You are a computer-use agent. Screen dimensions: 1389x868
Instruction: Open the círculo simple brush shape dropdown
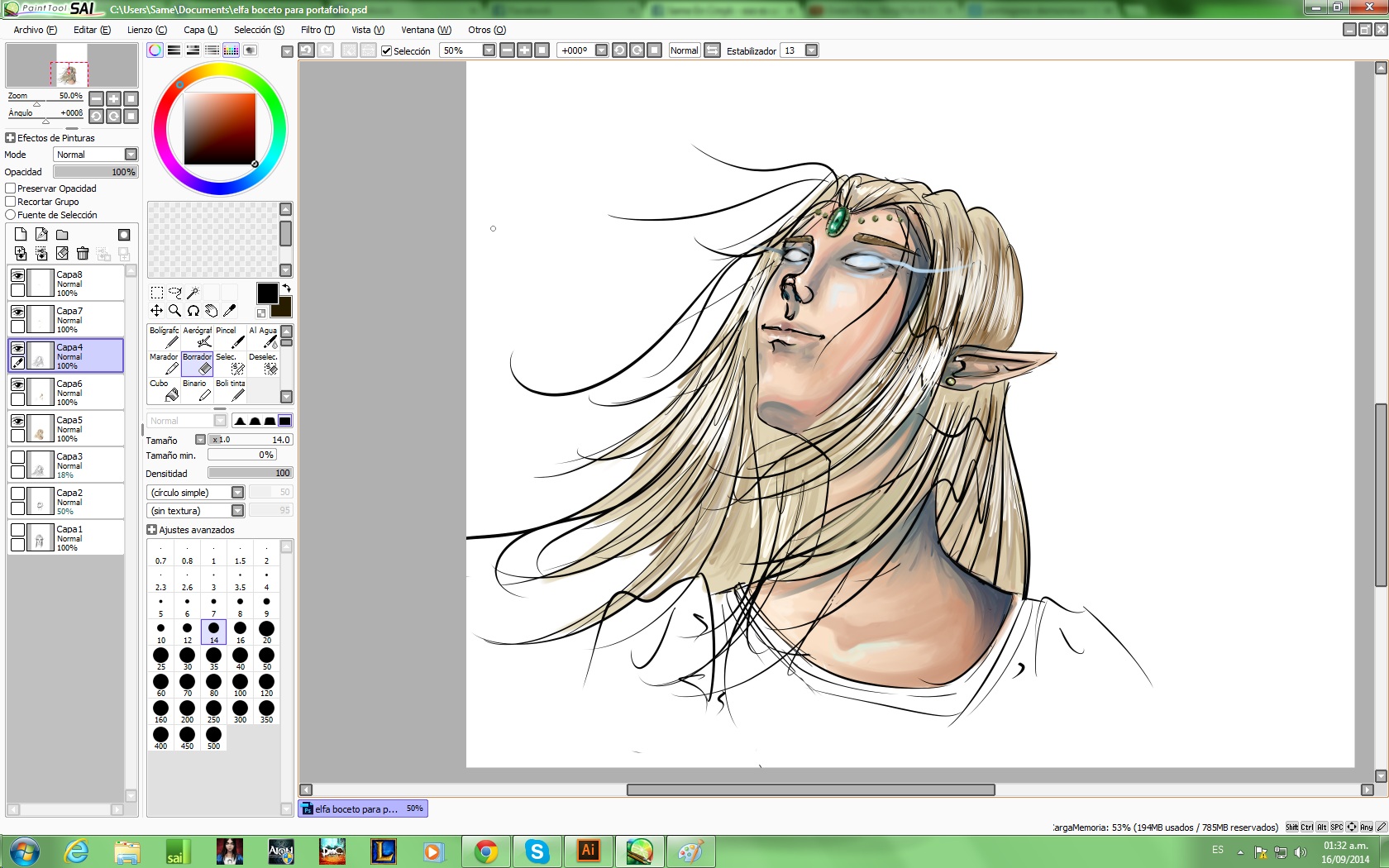(237, 493)
